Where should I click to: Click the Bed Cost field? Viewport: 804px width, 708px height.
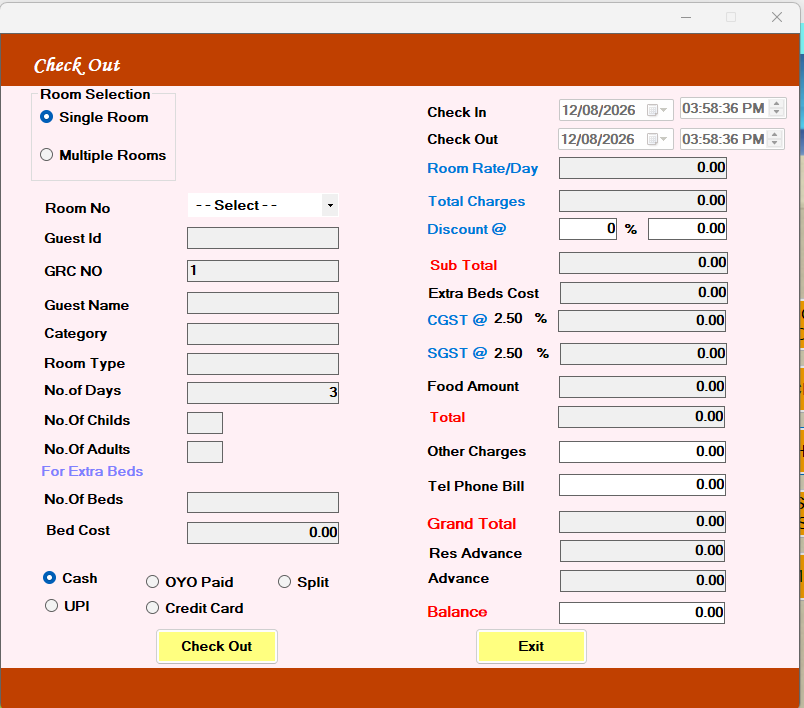[263, 533]
